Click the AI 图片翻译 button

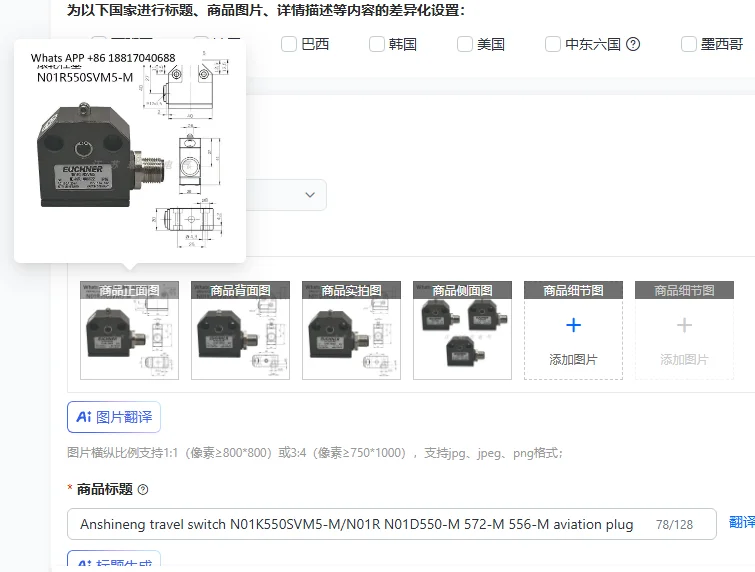(114, 417)
